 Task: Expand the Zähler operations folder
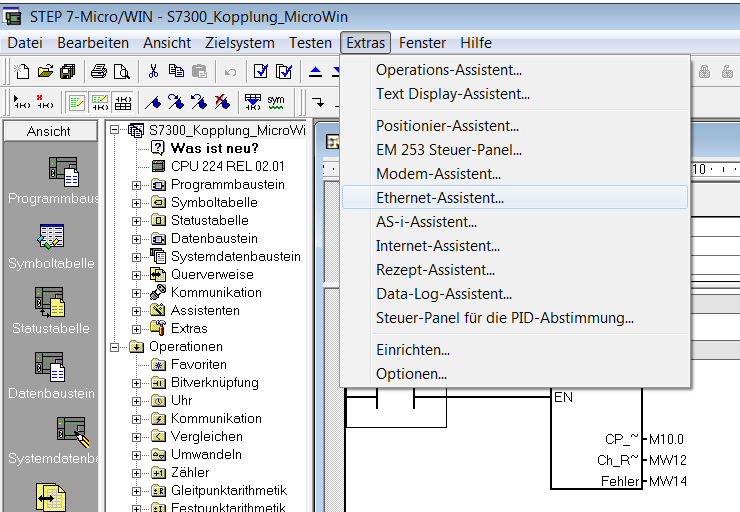[x=136, y=473]
